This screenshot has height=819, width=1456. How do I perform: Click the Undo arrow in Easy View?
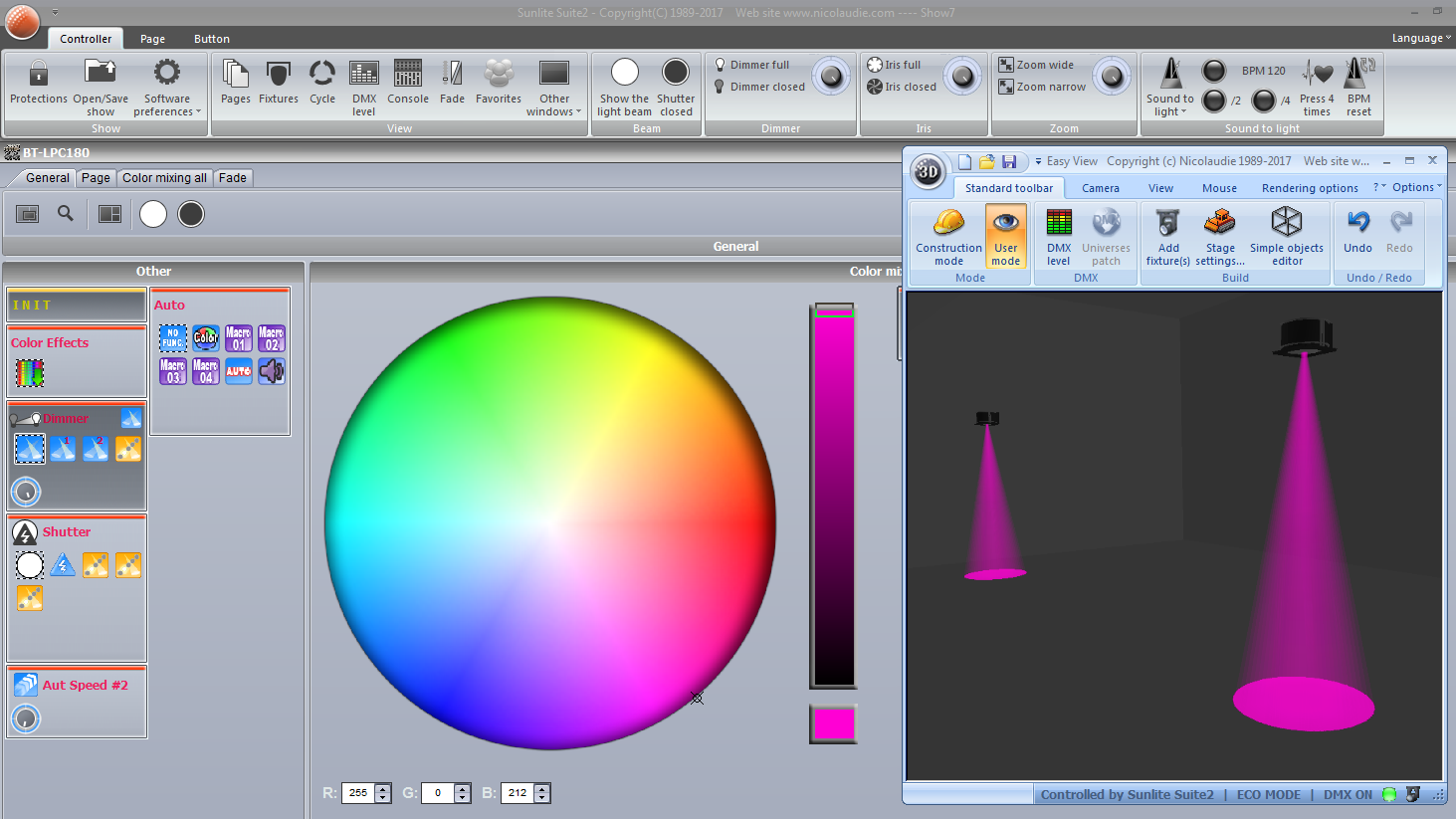pyautogui.click(x=1358, y=221)
